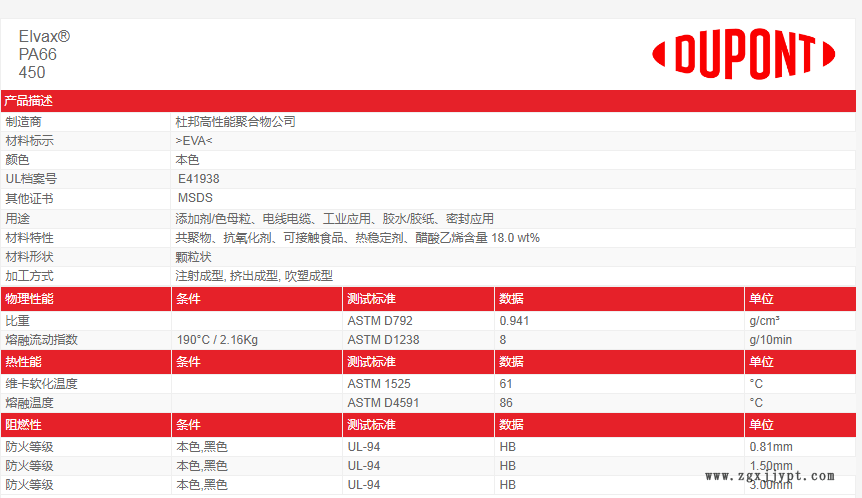Click the 190°C / 2.16Kg condition cell
Viewport: 862px width, 498px height.
(x=217, y=340)
